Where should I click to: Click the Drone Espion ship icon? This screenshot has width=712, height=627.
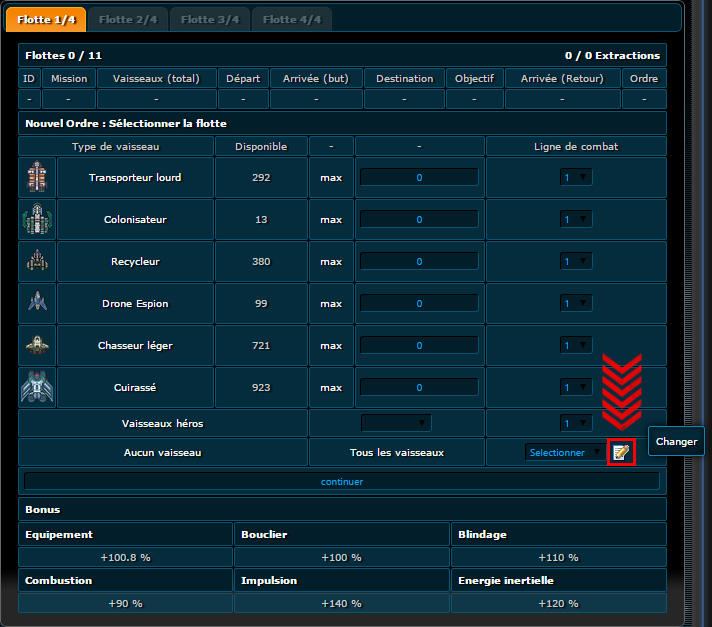click(37, 304)
